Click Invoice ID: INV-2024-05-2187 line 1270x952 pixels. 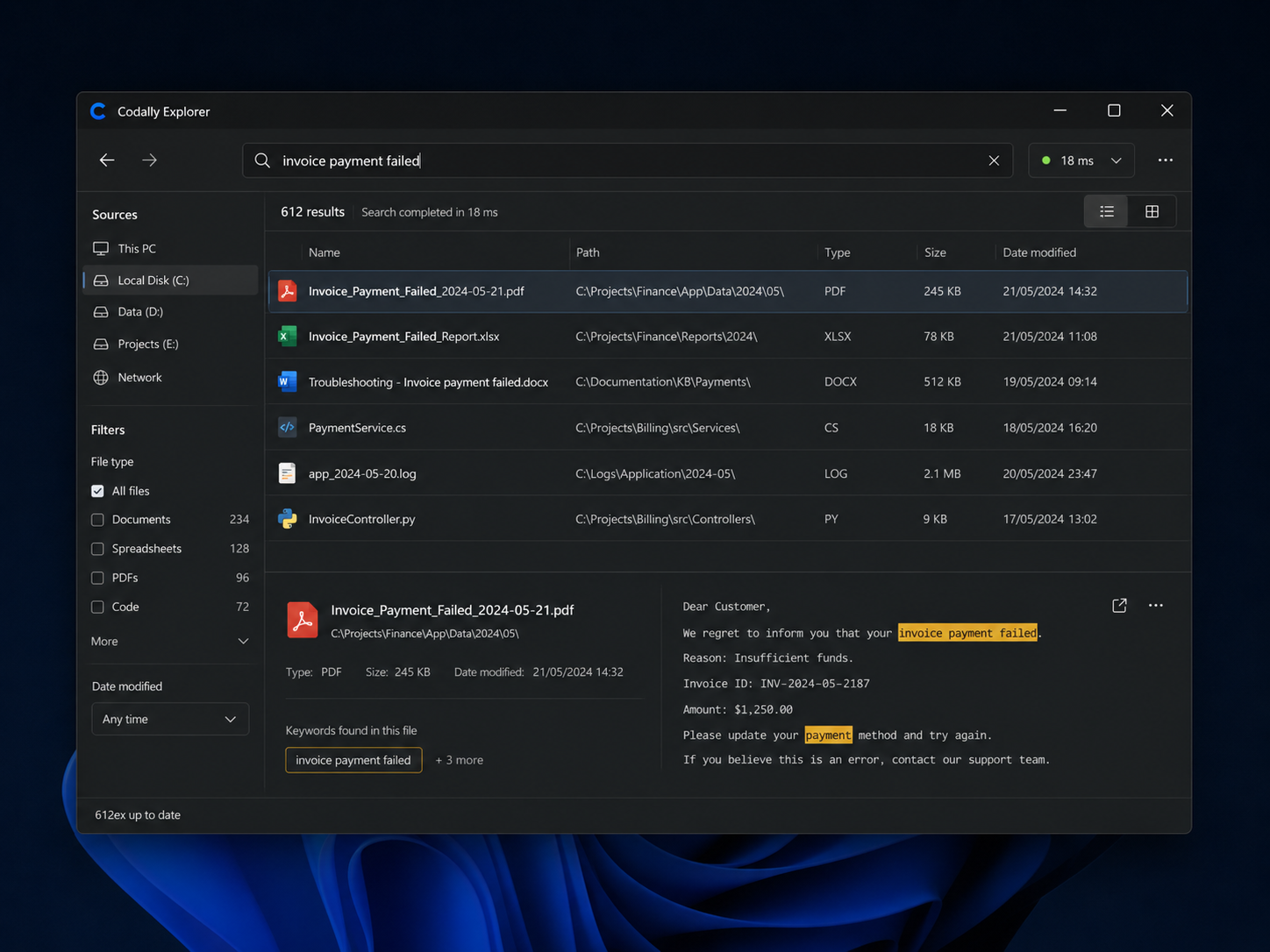point(776,684)
